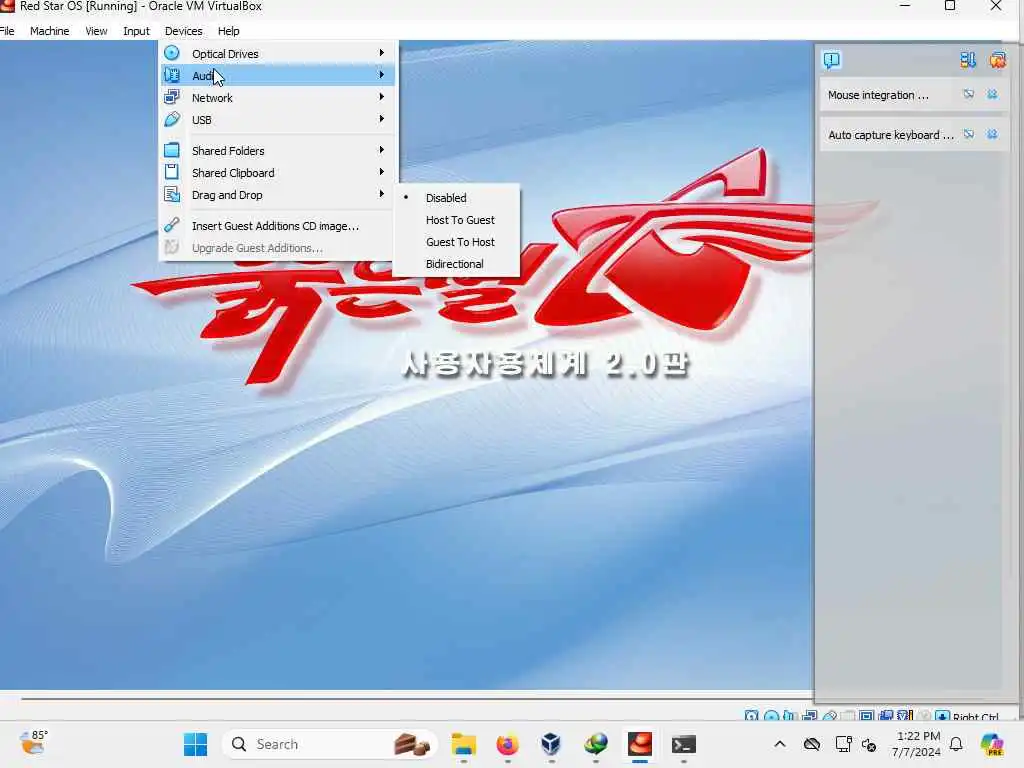Click the optical disk indicator in VM status bar
The height and width of the screenshot is (768, 1024).
pyautogui.click(x=771, y=716)
